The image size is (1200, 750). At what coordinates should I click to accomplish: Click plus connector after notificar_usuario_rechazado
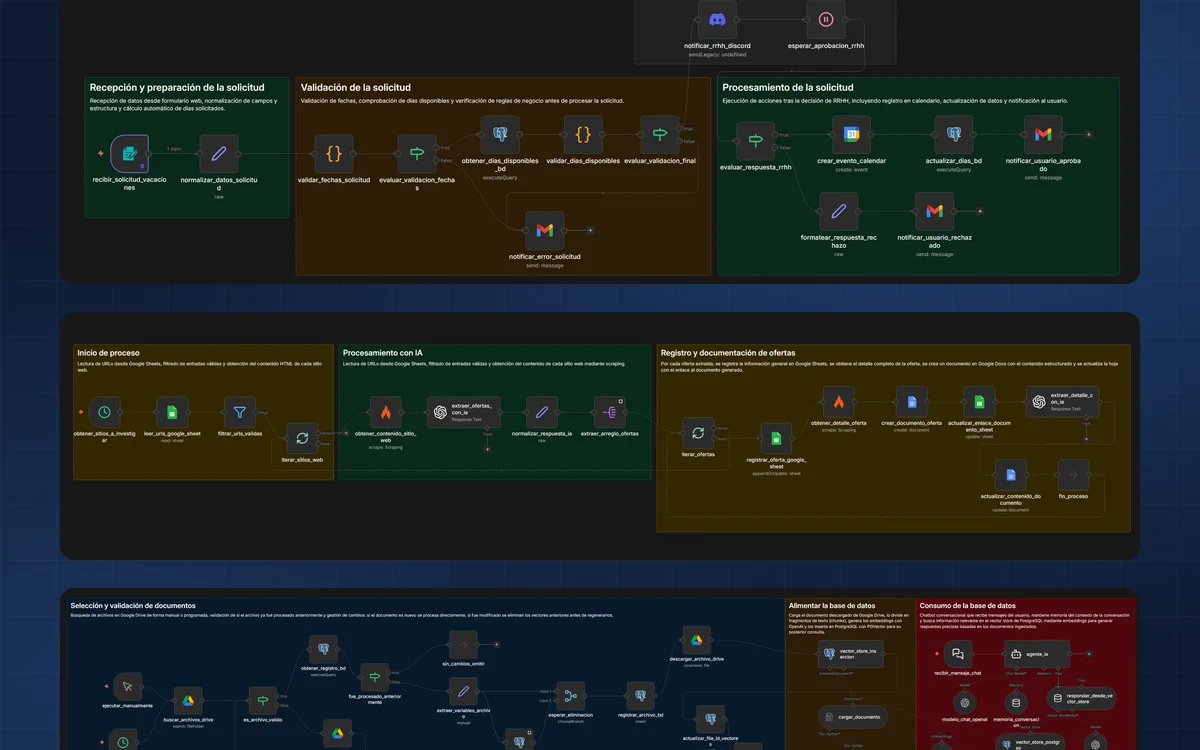(x=980, y=211)
